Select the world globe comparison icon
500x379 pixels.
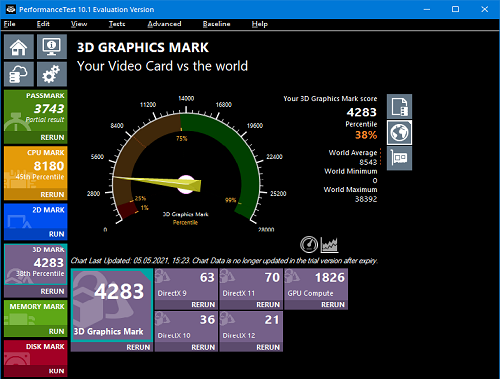click(x=399, y=132)
